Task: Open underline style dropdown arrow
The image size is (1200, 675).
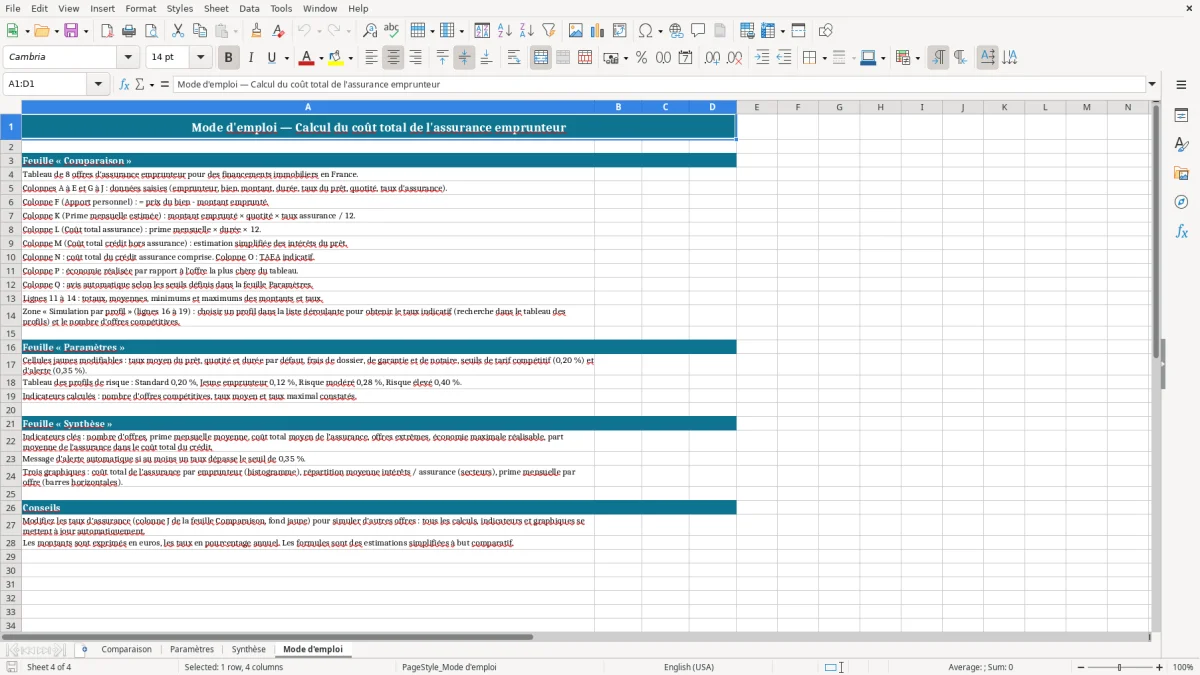Action: (286, 58)
